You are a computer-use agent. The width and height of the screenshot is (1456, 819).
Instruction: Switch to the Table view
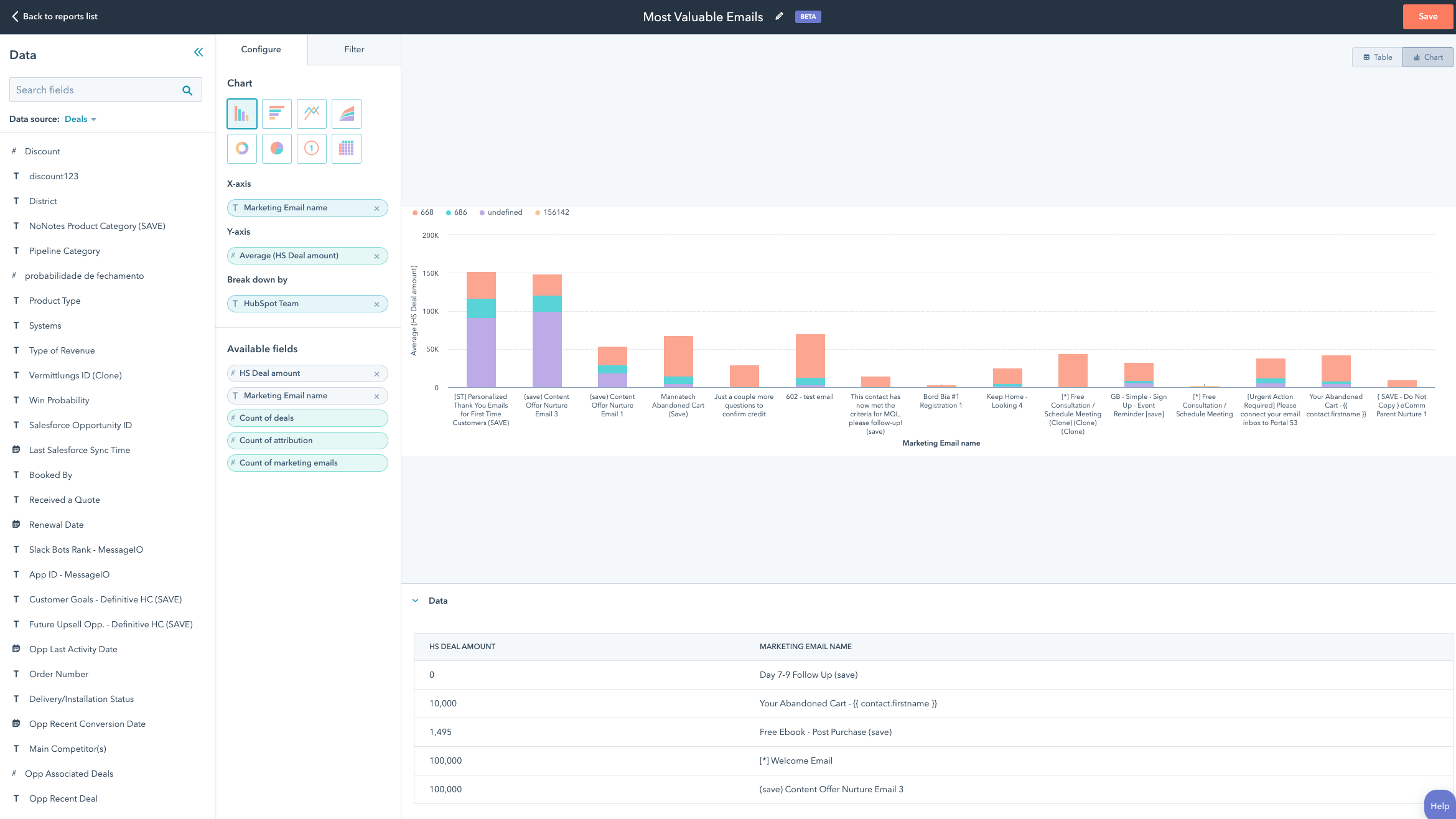click(x=1378, y=57)
